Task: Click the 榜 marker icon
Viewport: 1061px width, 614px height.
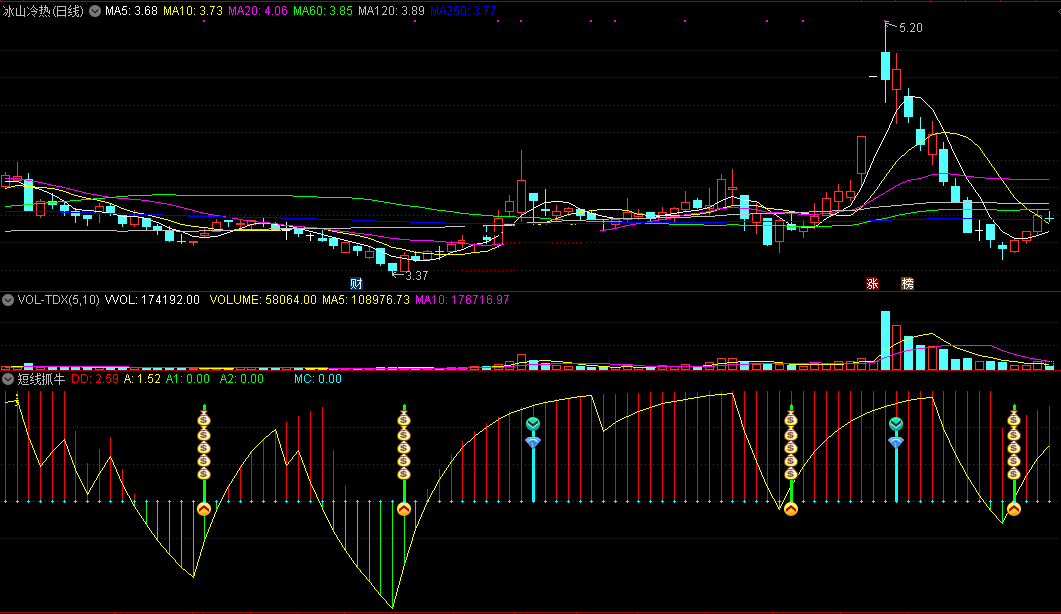Action: tap(907, 284)
